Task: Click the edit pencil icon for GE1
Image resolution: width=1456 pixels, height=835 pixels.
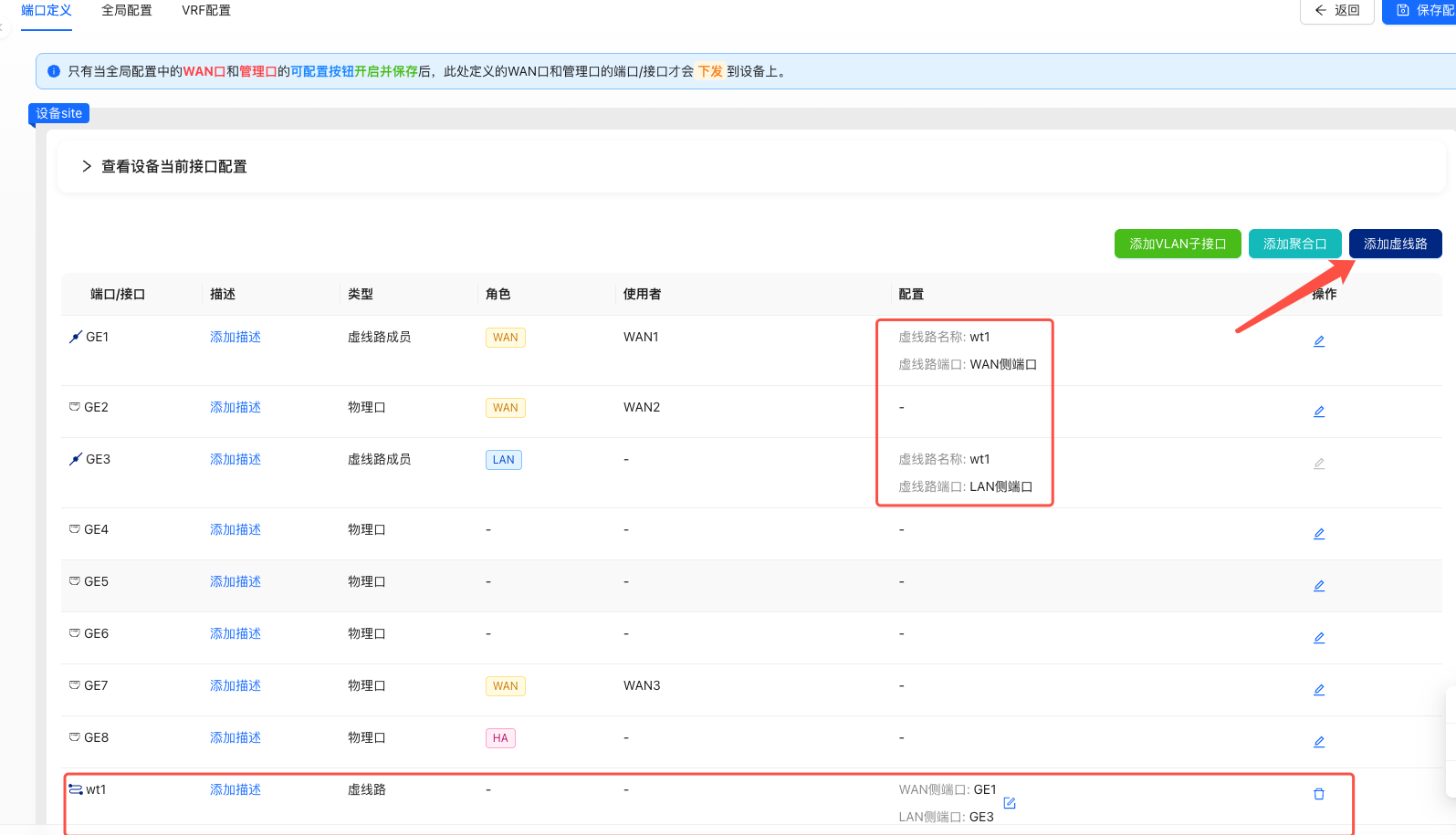Action: [x=1318, y=341]
